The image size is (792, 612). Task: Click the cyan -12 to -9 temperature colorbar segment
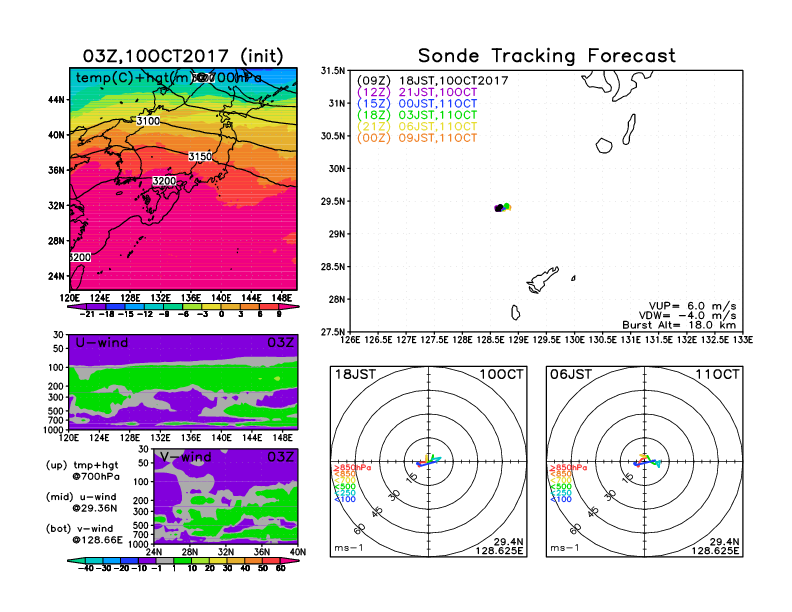154,307
